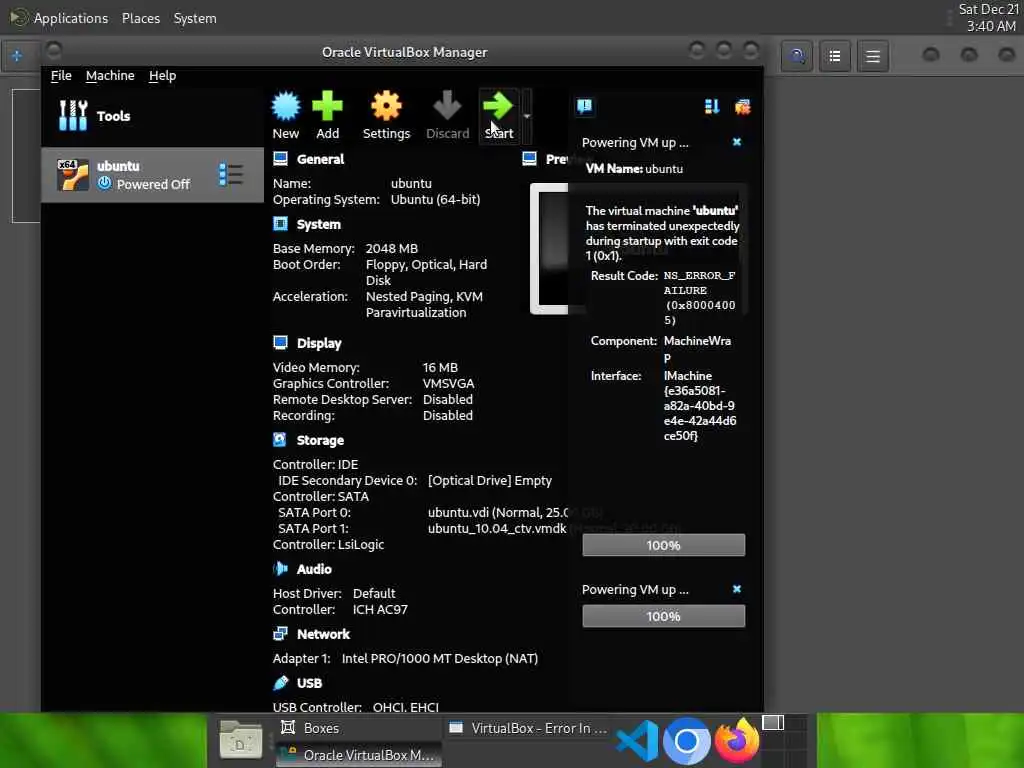Click the plus button in background window
The width and height of the screenshot is (1024, 768).
17,56
